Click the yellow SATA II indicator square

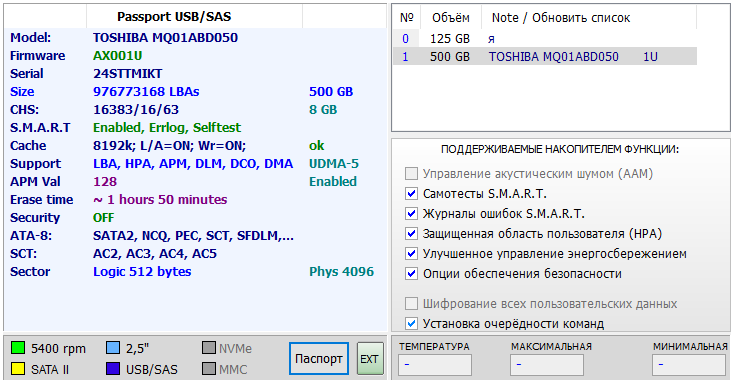(x=18, y=369)
